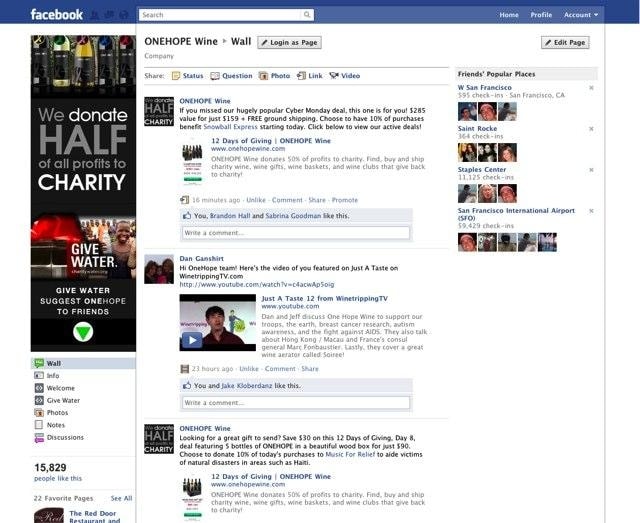
Task: Open friend requests icon in top bar
Action: tap(95, 15)
